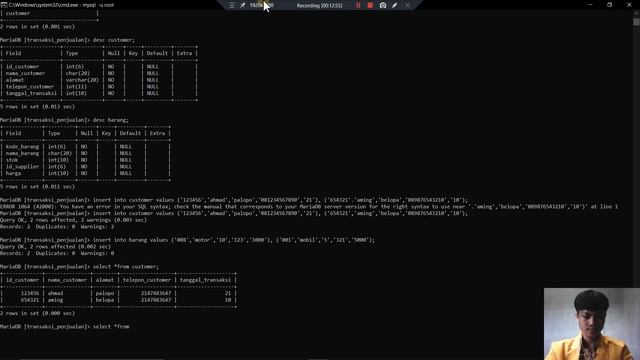Close the recording toolbar
The height and width of the screenshot is (360, 640).
pos(407,5)
